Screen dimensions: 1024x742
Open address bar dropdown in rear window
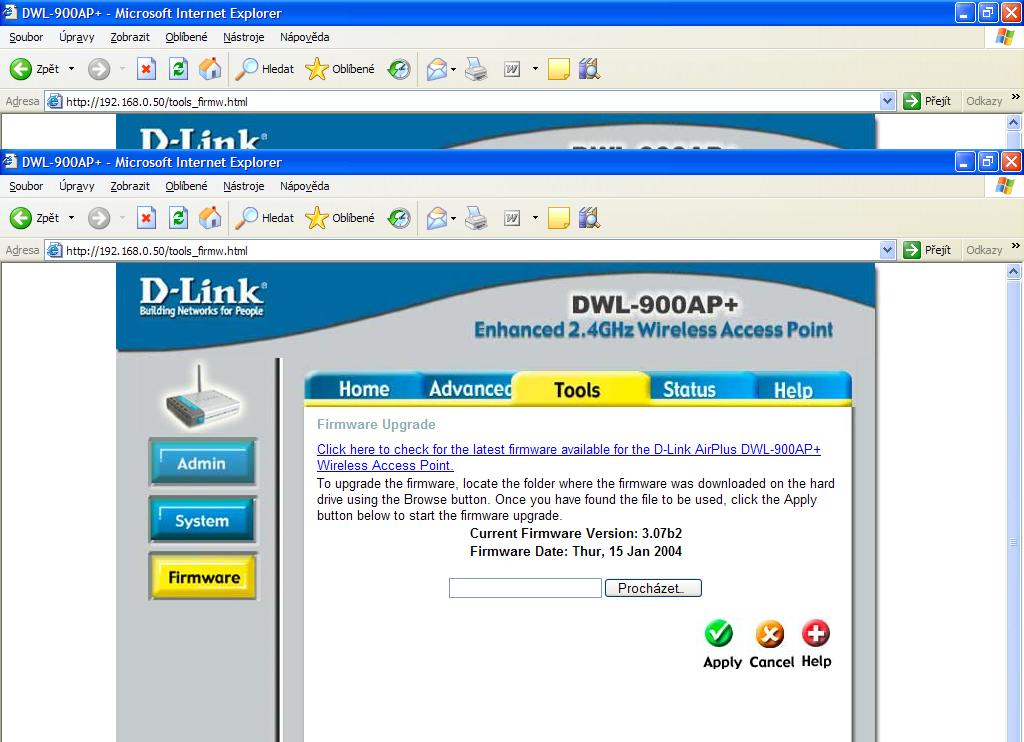tap(887, 101)
